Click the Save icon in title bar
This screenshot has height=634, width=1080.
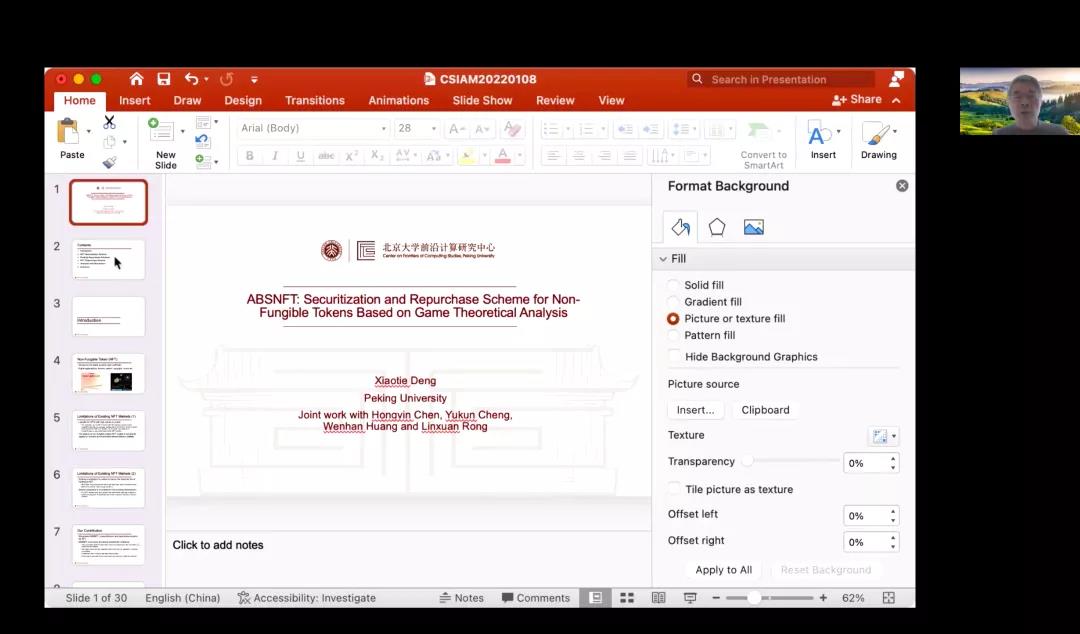[x=164, y=79]
